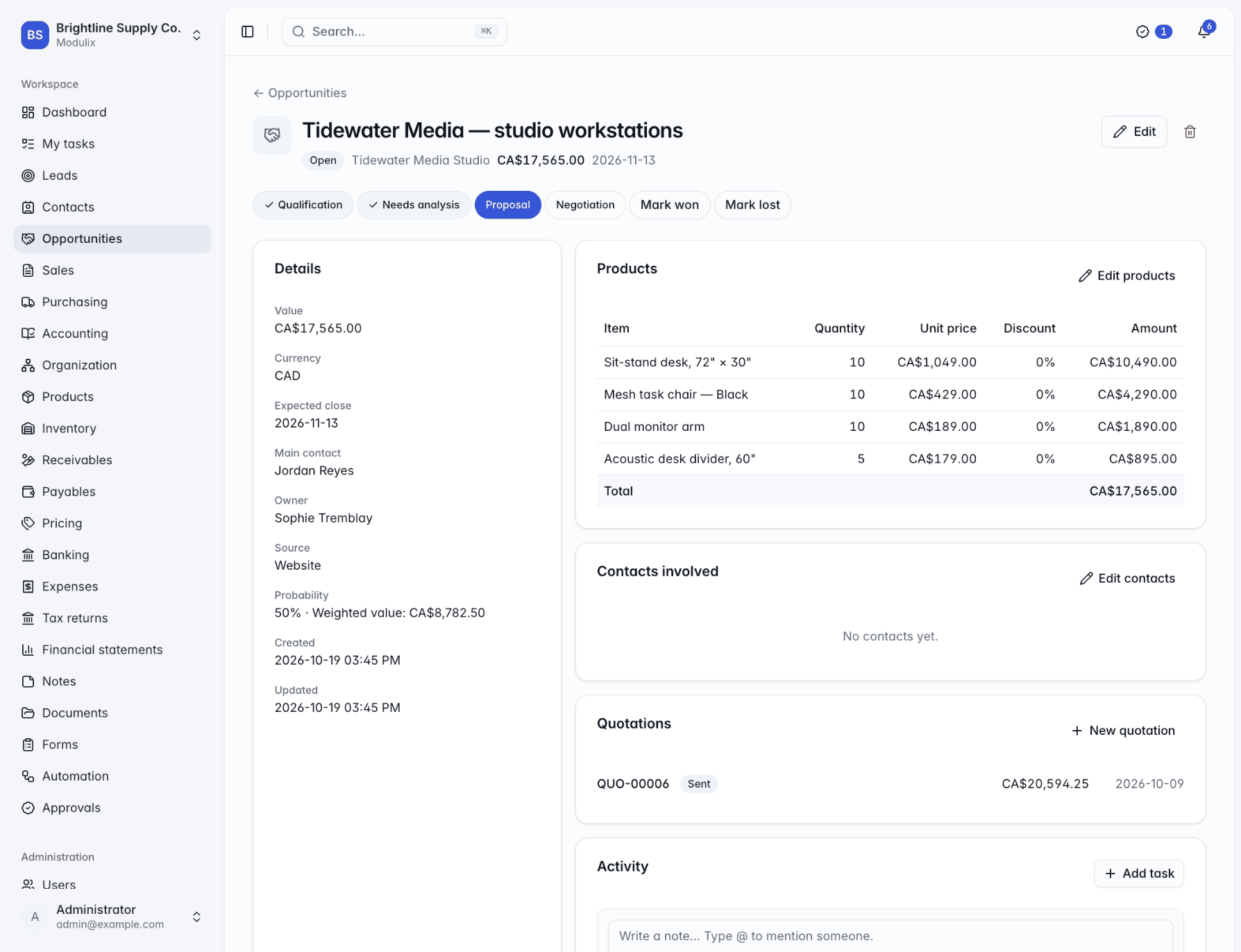Mark the opportunity as won
The height and width of the screenshot is (952, 1241).
pos(669,205)
